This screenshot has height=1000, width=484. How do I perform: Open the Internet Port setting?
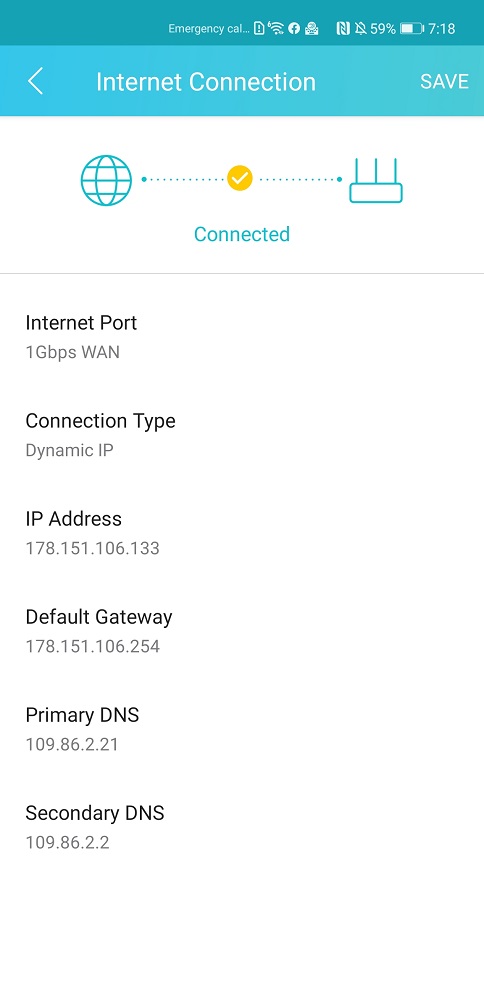click(x=242, y=337)
